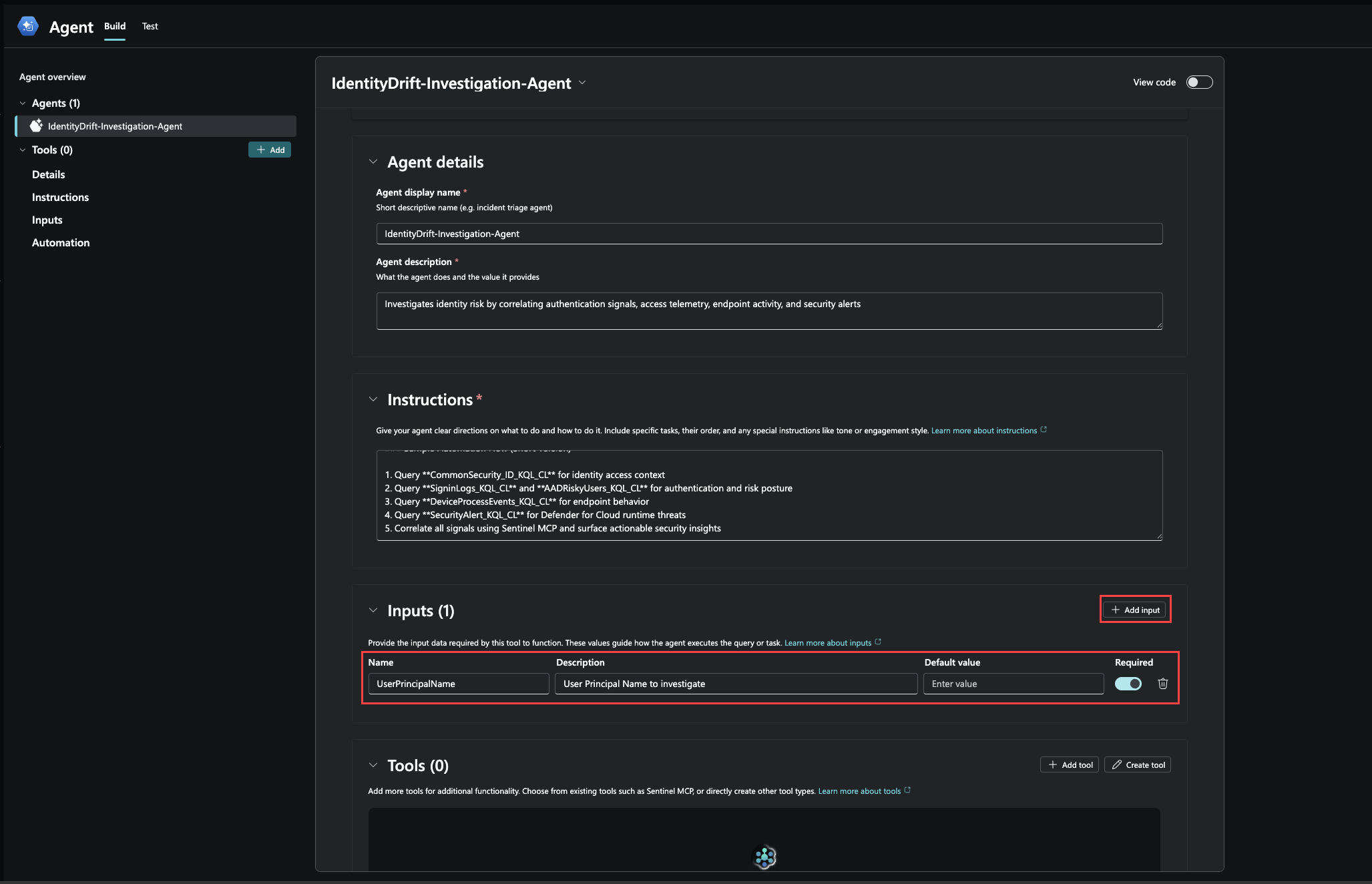Delete the UserPrincipalName input with trash icon
Screen dimensions: 1372x884
1162,684
